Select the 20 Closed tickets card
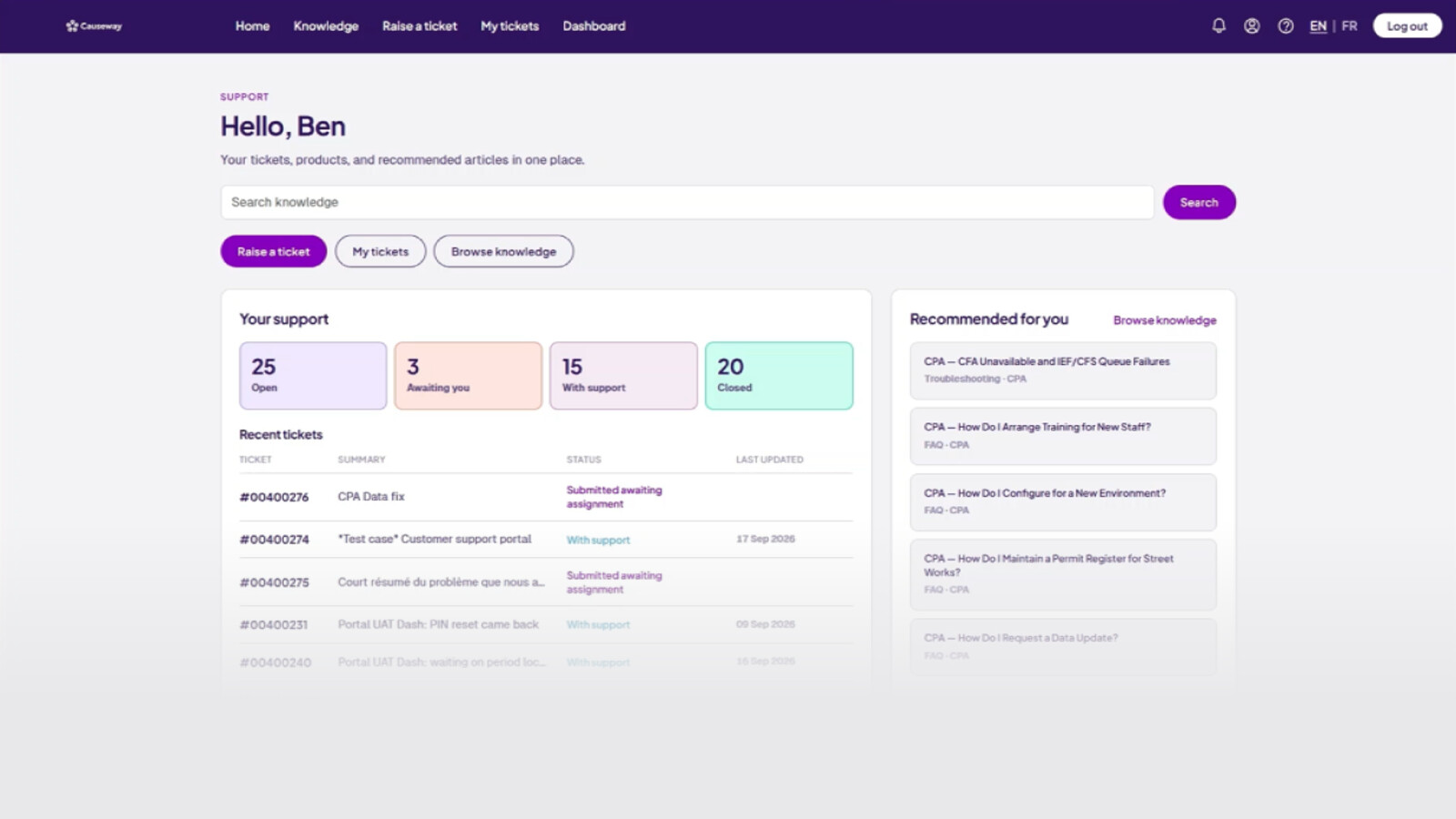The height and width of the screenshot is (819, 1456). pyautogui.click(x=779, y=376)
